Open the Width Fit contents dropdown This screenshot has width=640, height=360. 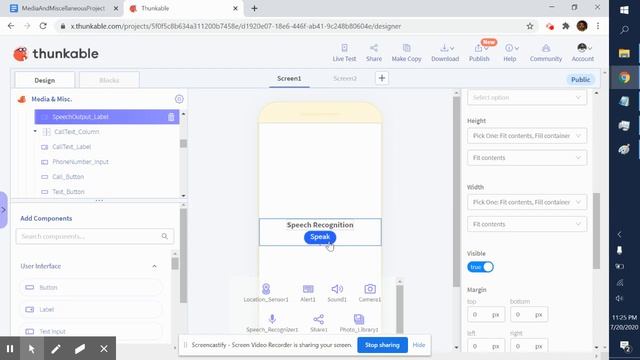click(527, 224)
